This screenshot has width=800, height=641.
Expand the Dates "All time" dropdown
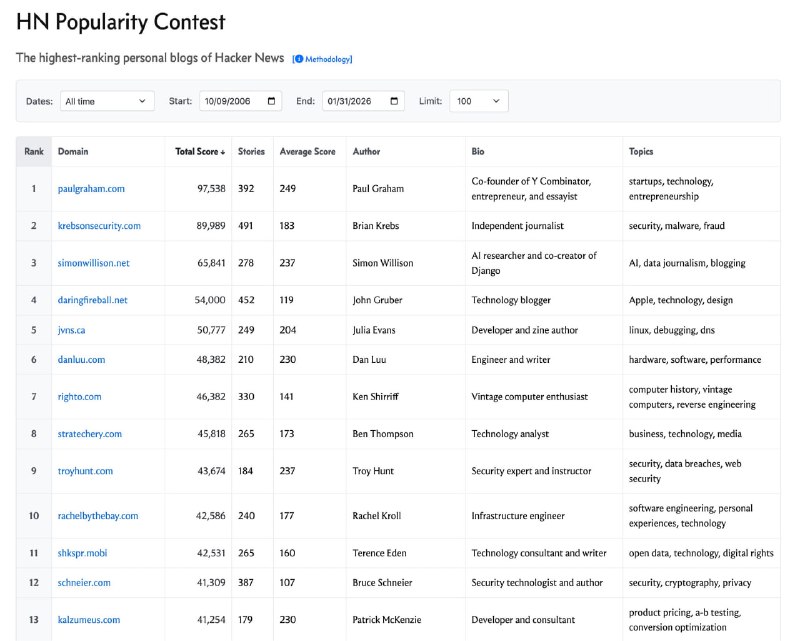coord(106,101)
